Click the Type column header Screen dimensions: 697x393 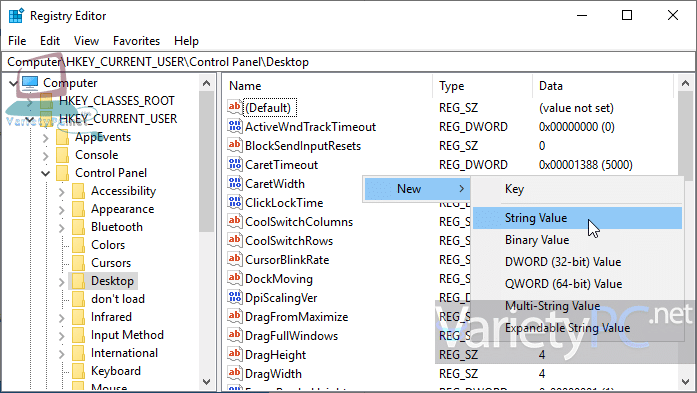pyautogui.click(x=483, y=86)
